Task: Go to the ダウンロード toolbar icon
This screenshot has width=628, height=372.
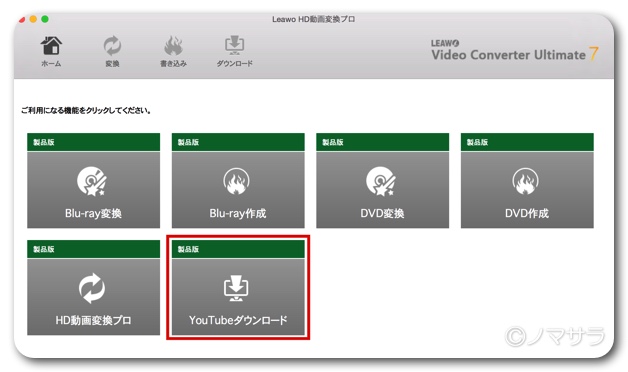Action: (235, 46)
